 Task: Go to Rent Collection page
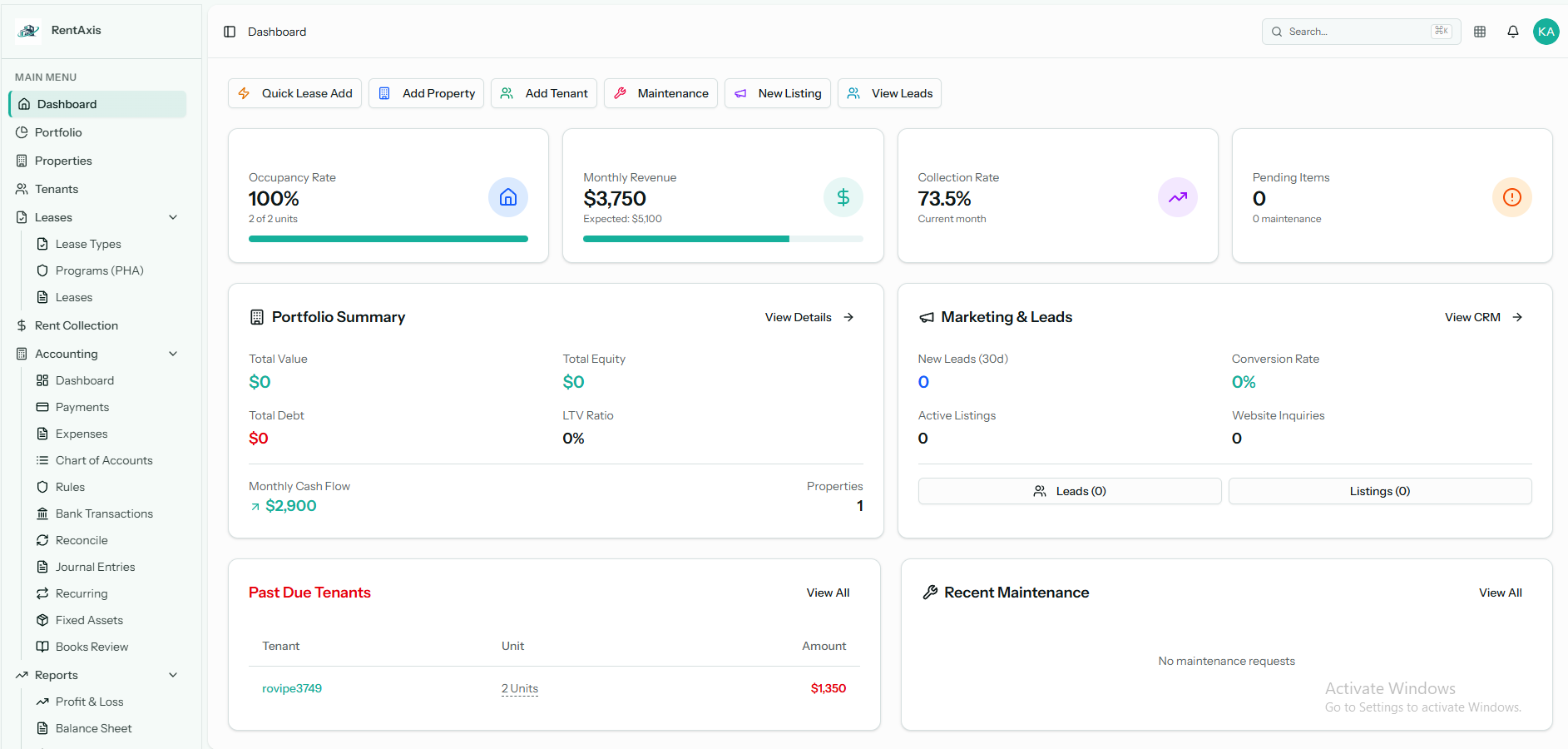[x=77, y=325]
